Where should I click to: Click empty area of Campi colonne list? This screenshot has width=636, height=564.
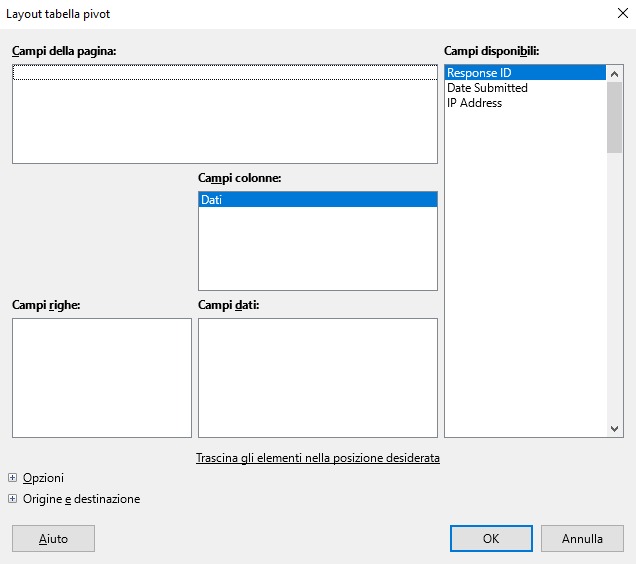tap(318, 248)
